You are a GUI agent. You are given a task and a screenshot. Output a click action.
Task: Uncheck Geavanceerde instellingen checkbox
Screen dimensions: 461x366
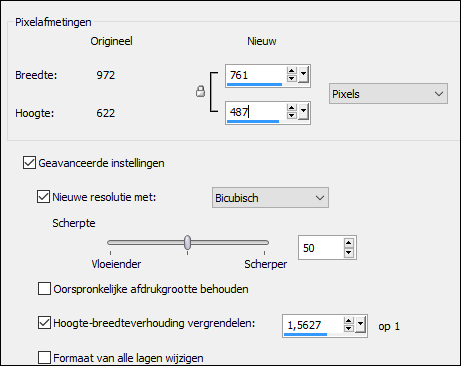point(29,163)
